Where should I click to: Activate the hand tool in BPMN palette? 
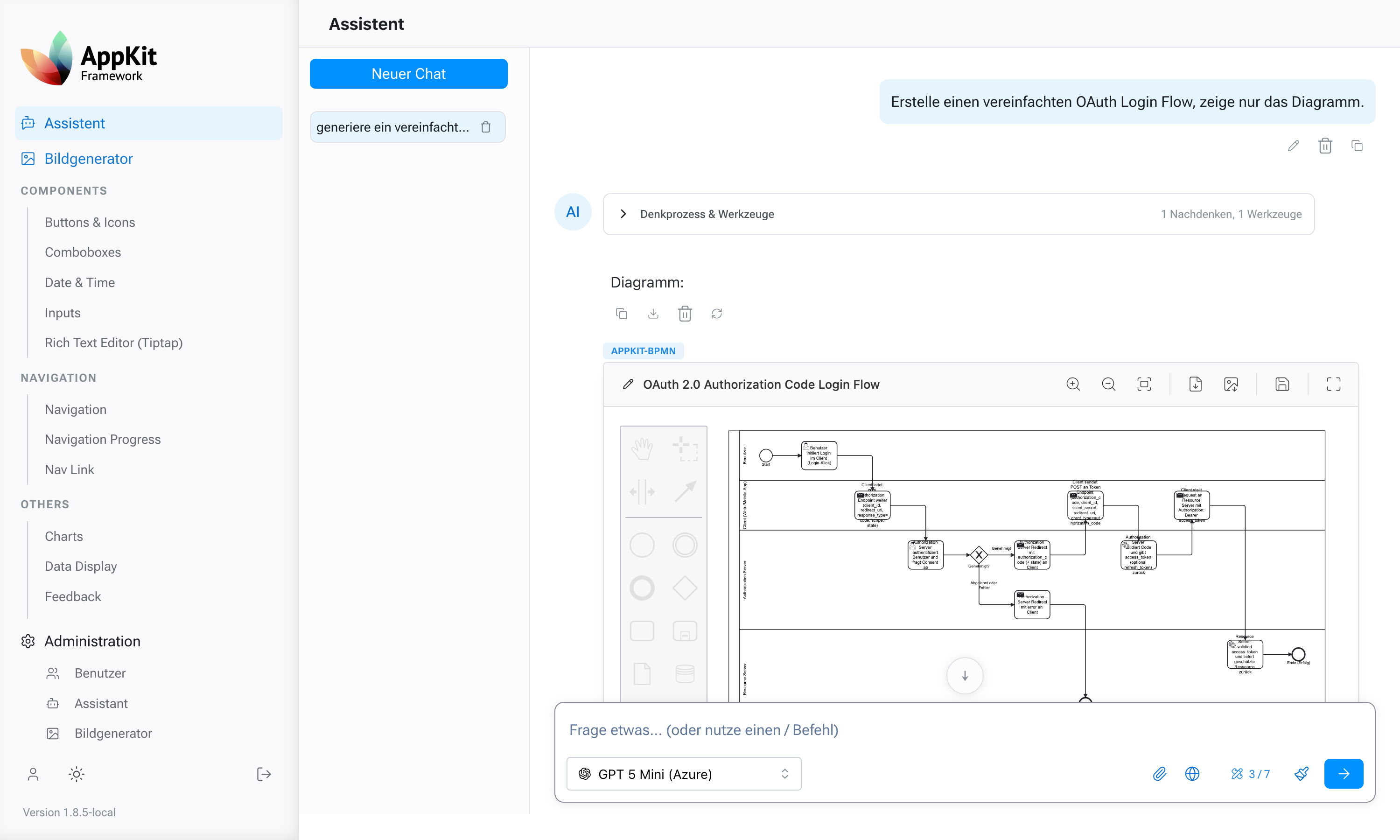click(x=642, y=448)
